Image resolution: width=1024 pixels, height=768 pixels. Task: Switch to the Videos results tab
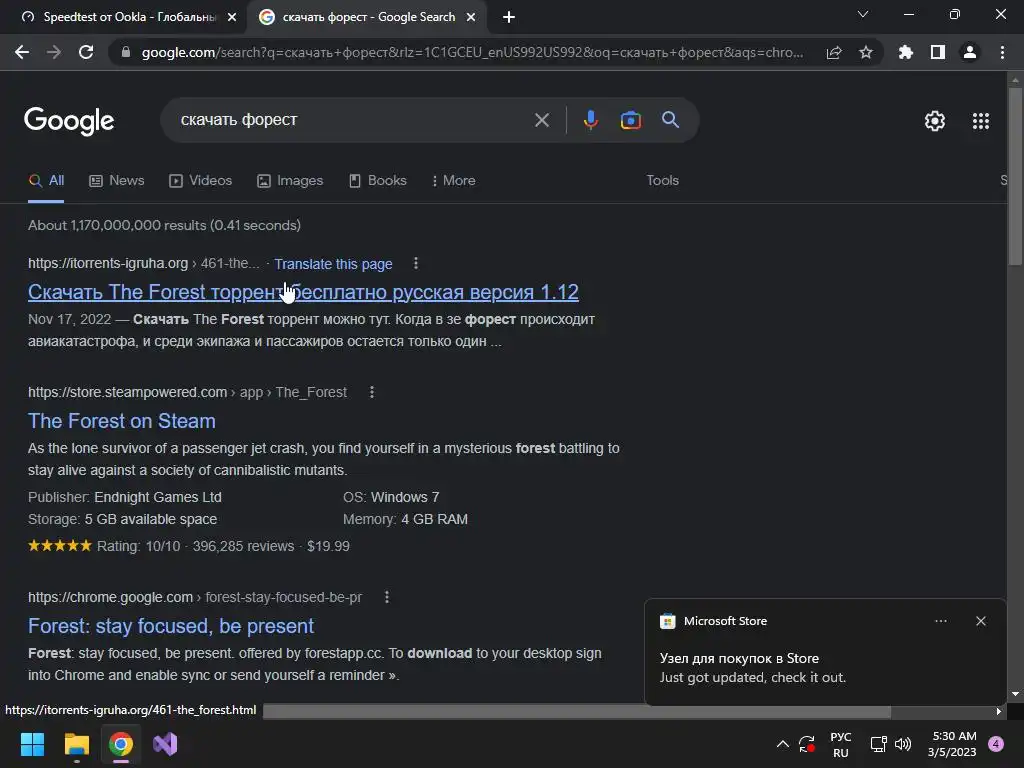click(x=200, y=181)
